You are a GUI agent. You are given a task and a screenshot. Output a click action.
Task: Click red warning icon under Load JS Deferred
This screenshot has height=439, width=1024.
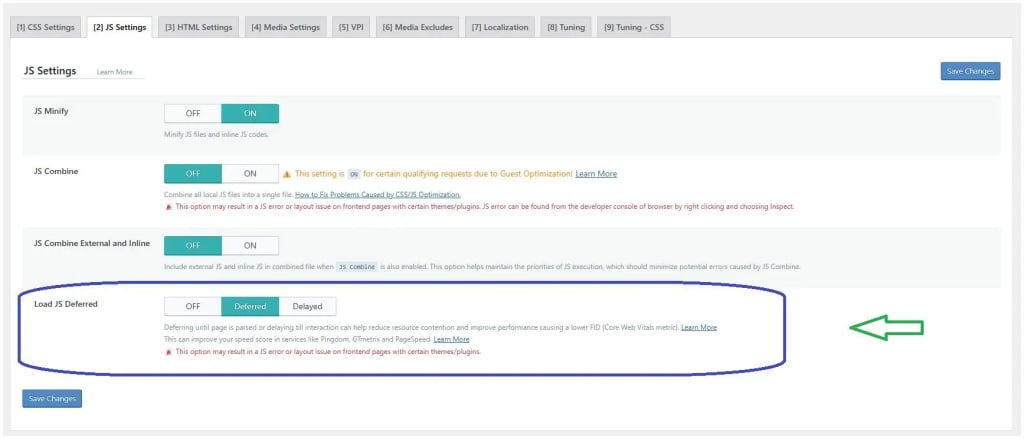168,351
